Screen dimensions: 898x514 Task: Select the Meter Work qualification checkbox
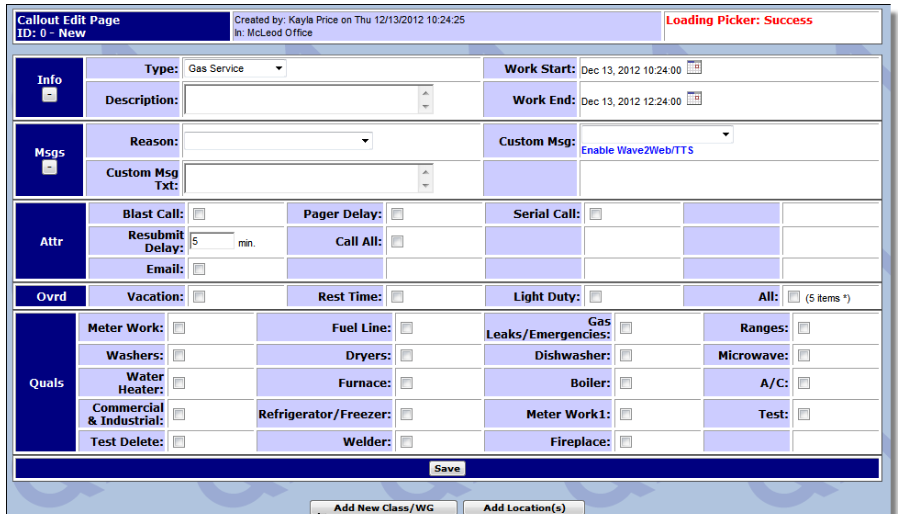tap(179, 328)
